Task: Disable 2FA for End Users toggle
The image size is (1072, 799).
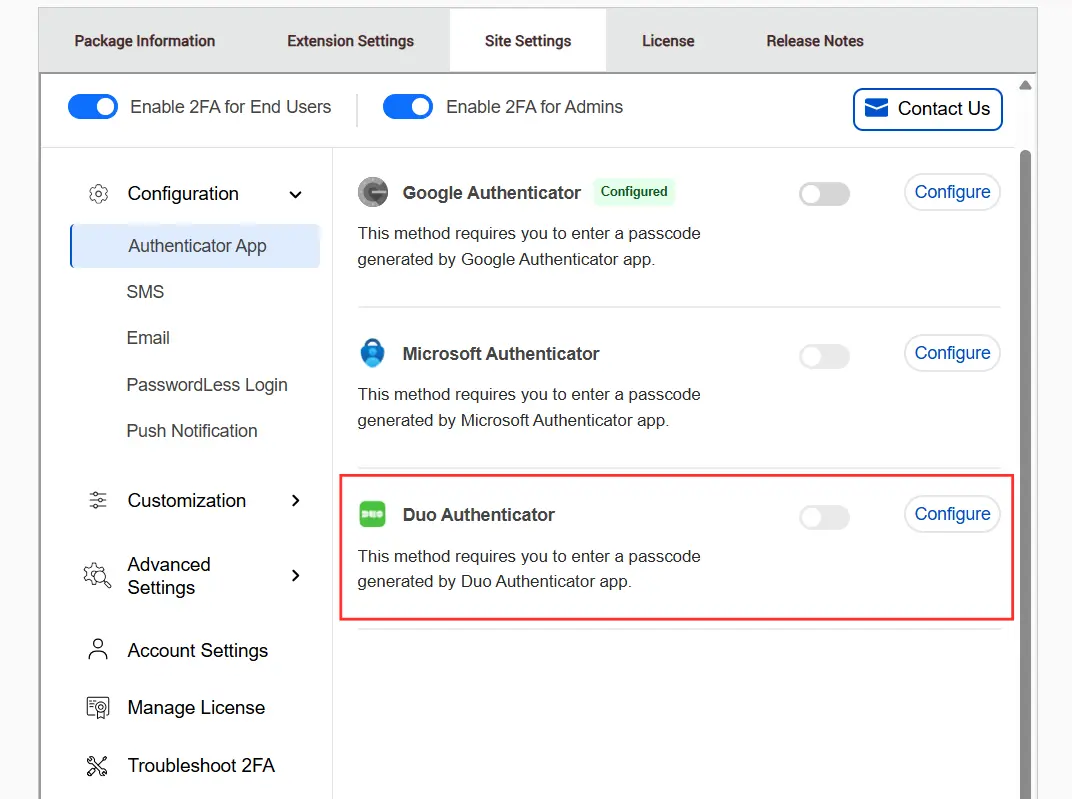Action: click(93, 107)
